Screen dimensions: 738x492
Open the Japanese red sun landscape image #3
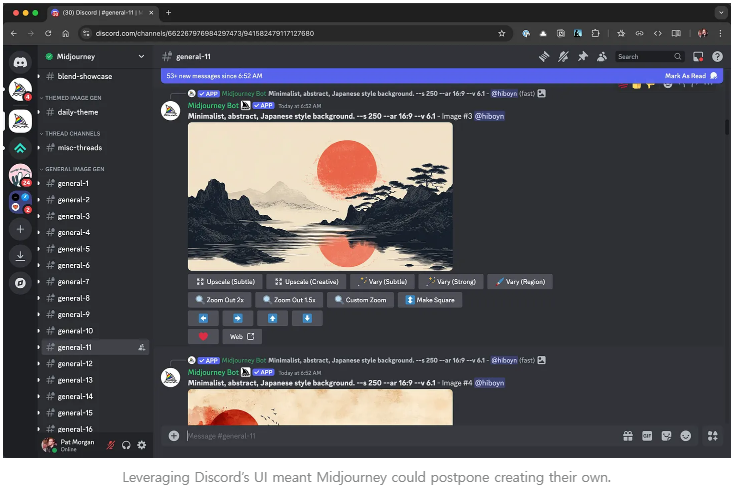pos(320,196)
